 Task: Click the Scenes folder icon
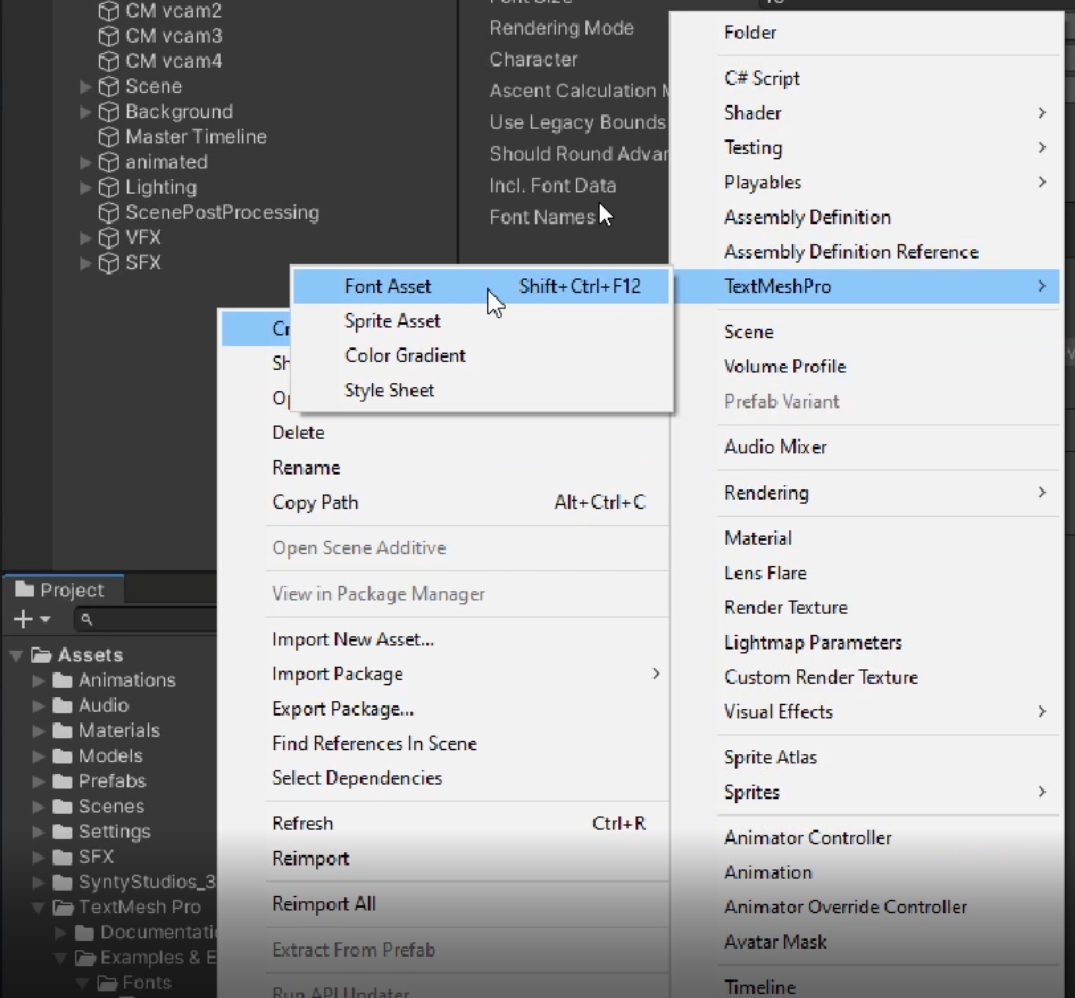[62, 806]
